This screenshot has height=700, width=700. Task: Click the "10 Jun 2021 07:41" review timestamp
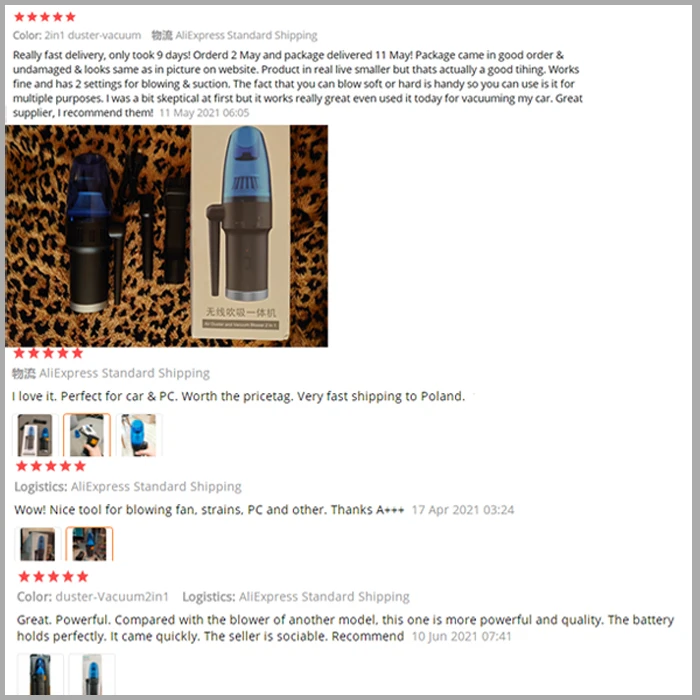pyautogui.click(x=461, y=636)
